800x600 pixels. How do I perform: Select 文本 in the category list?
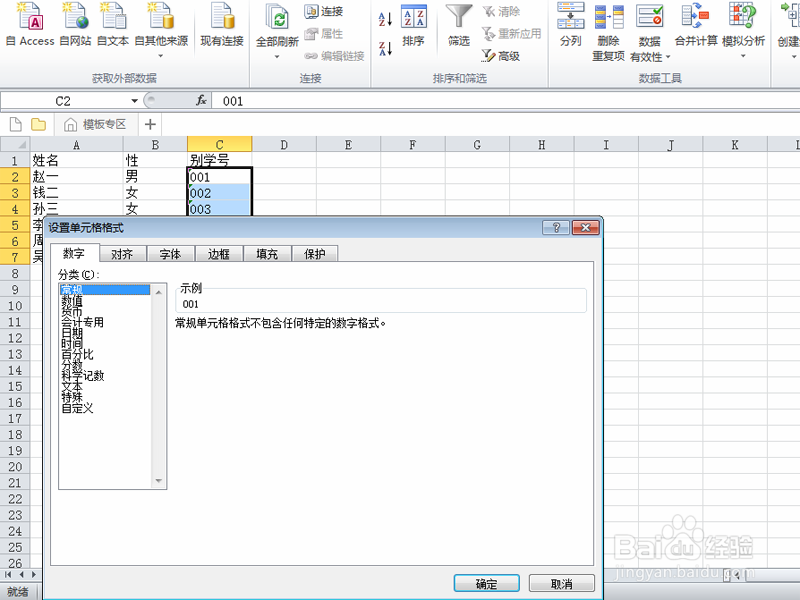(72, 388)
